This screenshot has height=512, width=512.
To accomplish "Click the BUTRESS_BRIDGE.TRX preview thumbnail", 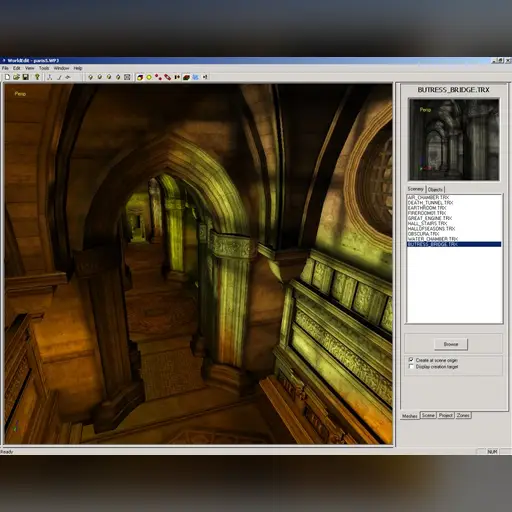I will coord(454,140).
